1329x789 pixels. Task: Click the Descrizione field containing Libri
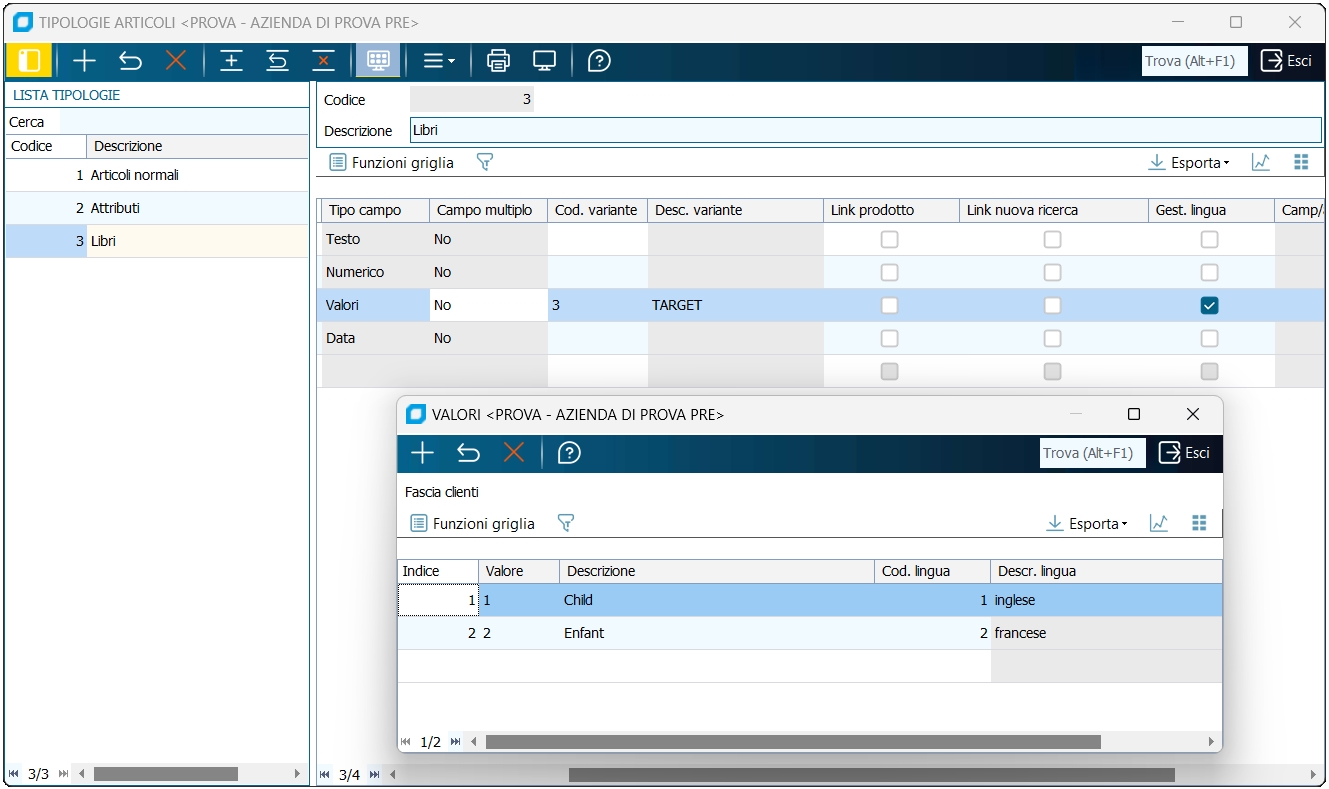coord(865,130)
